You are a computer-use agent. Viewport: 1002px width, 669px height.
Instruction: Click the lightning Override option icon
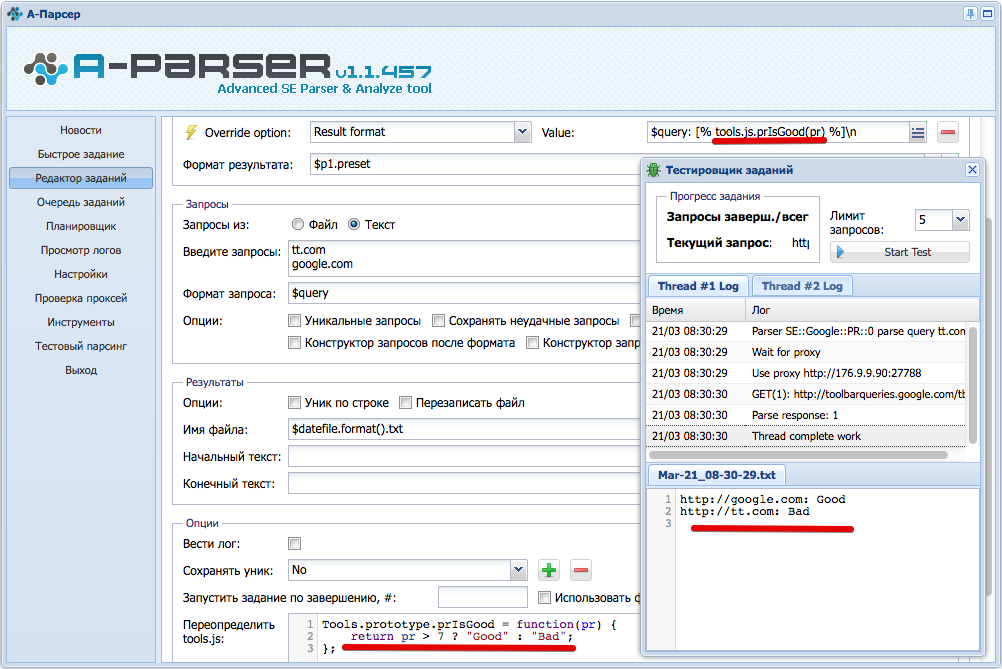click(191, 132)
